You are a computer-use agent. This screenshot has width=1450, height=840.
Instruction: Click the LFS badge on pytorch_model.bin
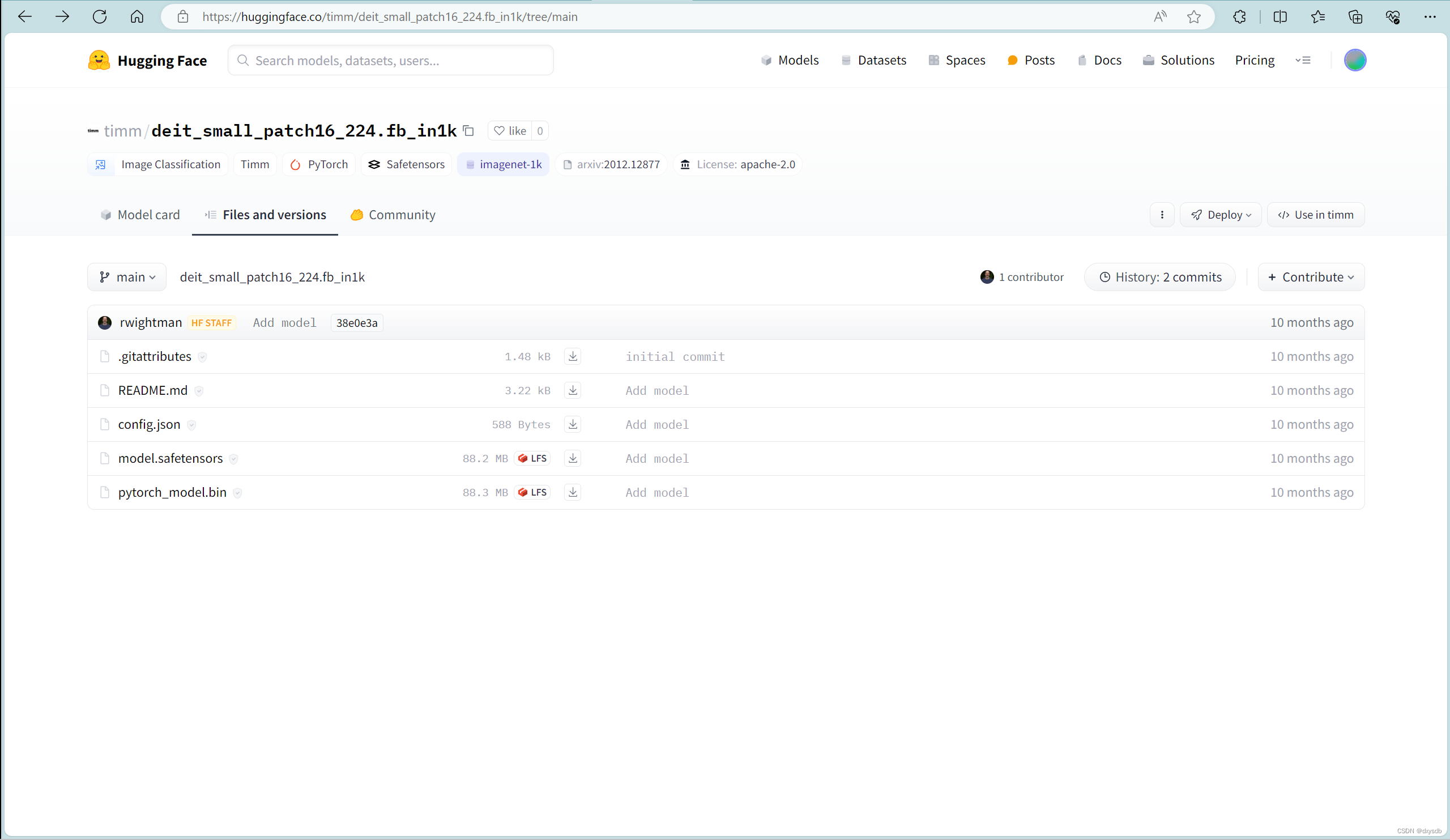coord(532,492)
